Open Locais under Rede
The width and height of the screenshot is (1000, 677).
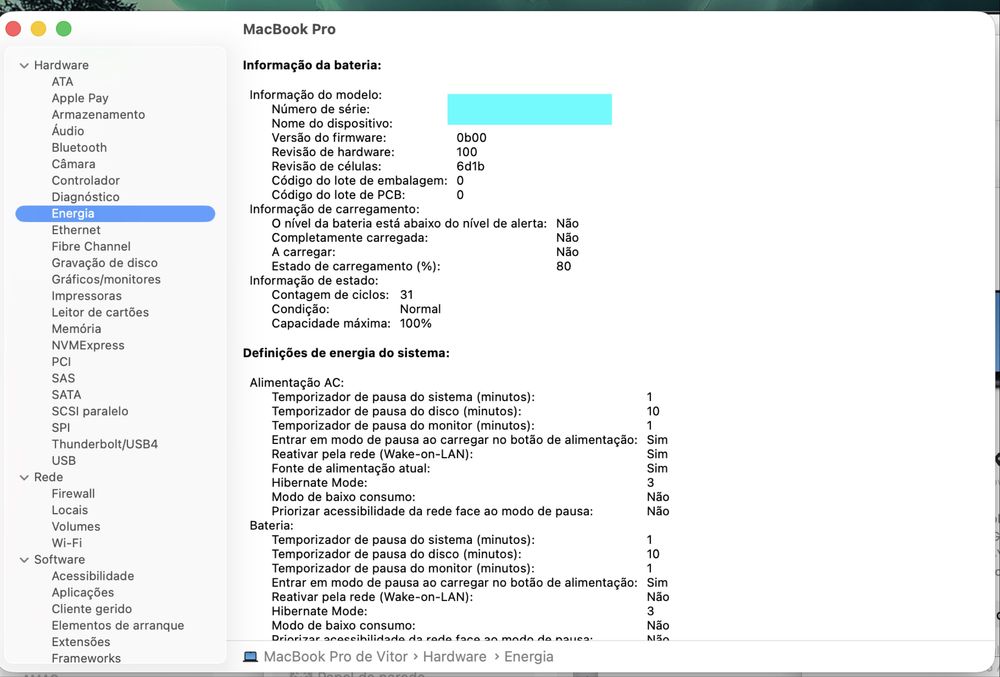[x=70, y=511]
